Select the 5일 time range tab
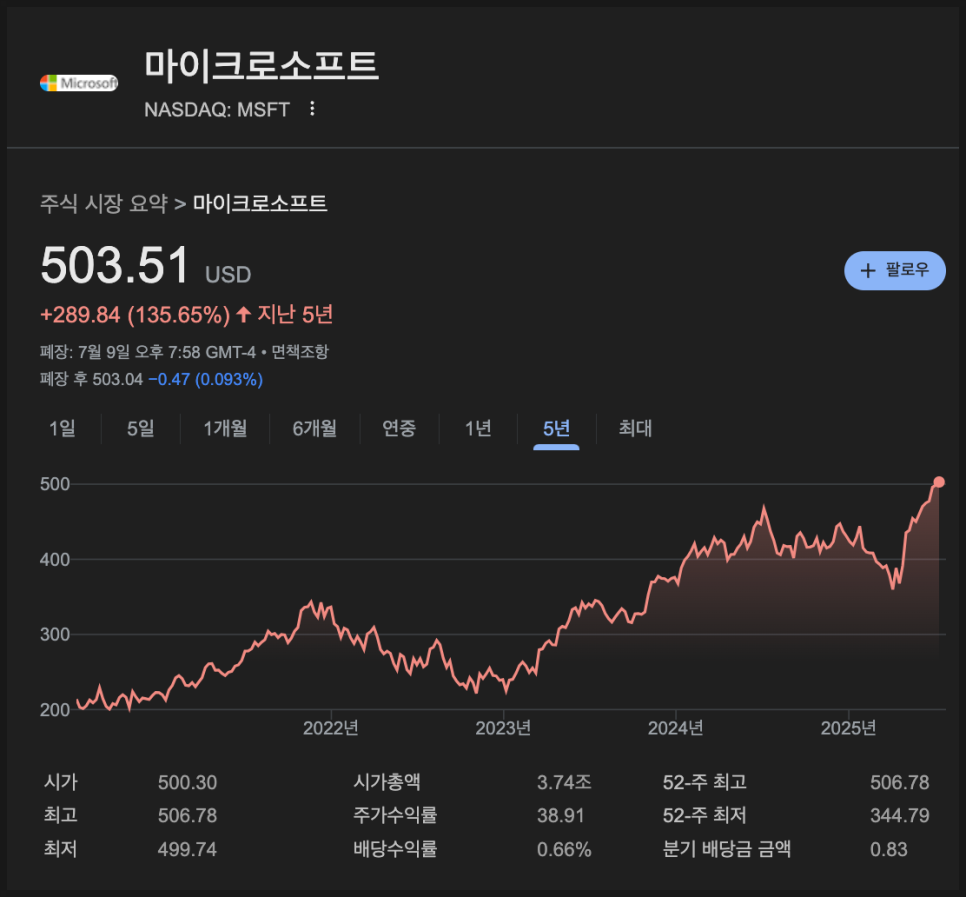 [140, 428]
